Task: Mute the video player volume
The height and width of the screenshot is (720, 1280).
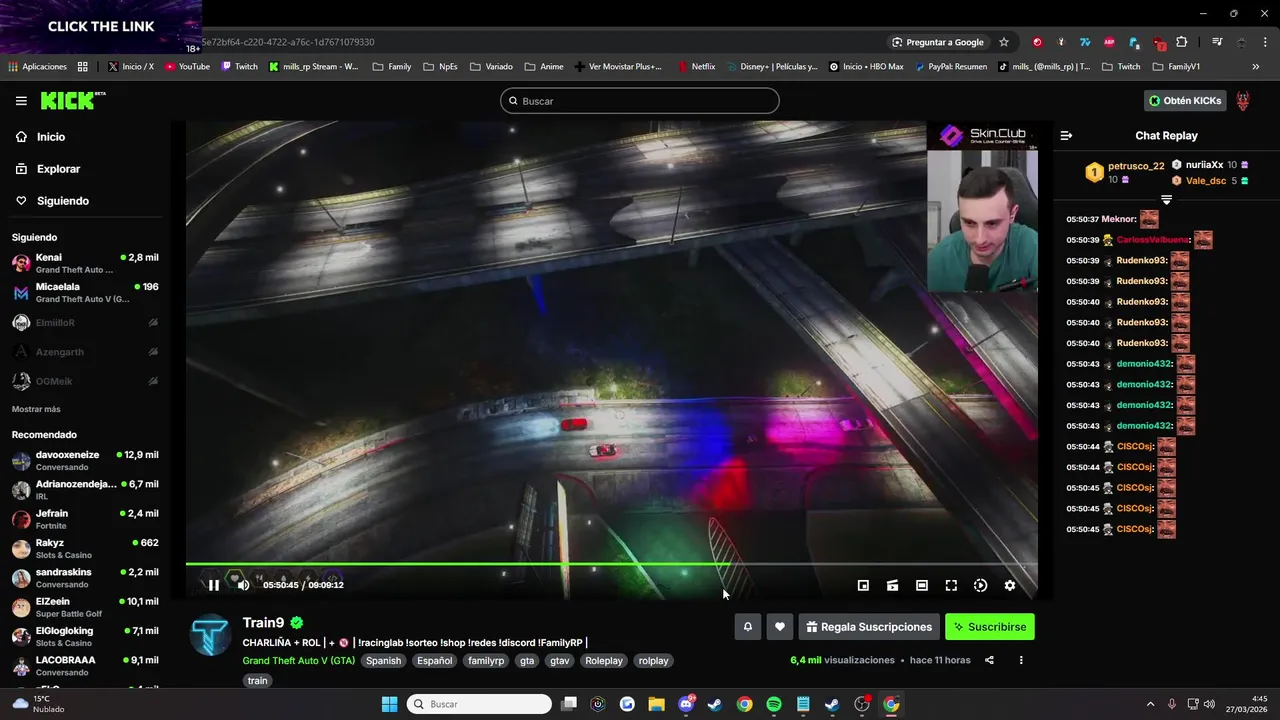Action: pos(243,585)
